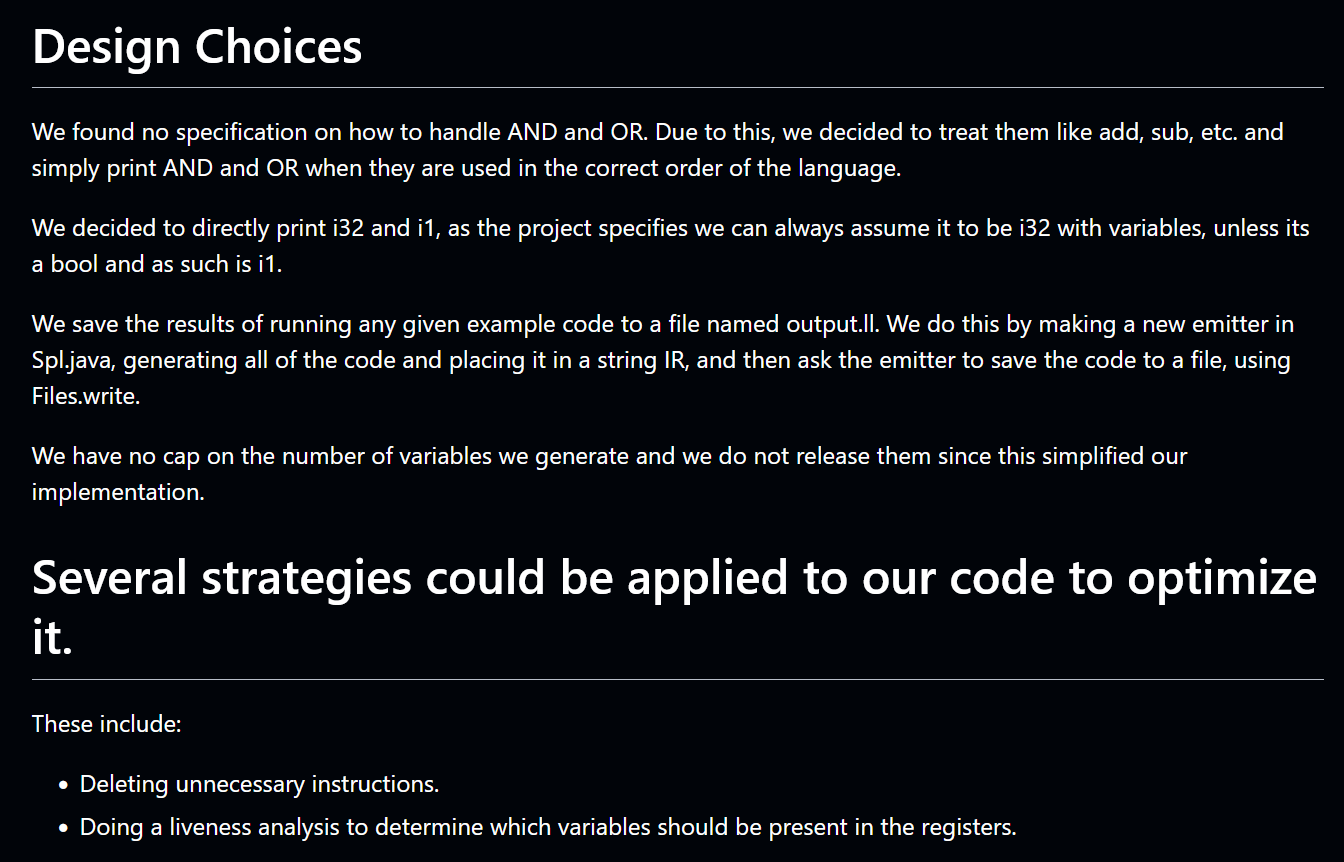Screen dimensions: 1344x862
Task: Click the "Design Choices" heading
Action: pyautogui.click(x=197, y=47)
